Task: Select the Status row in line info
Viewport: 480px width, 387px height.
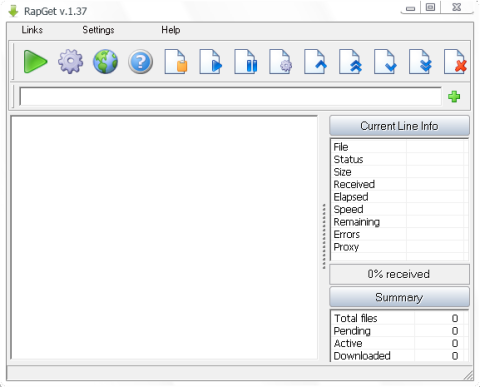Action: point(399,159)
